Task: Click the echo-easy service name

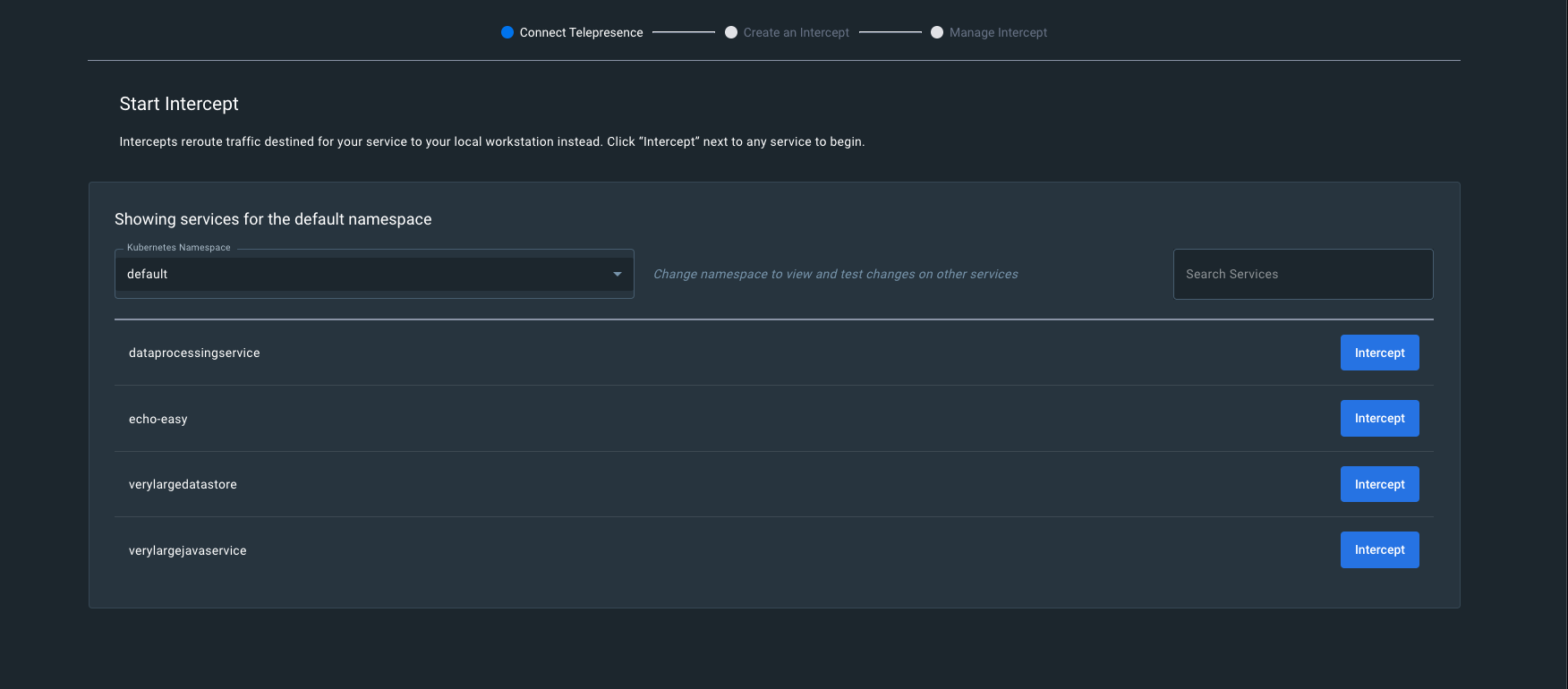Action: click(158, 419)
